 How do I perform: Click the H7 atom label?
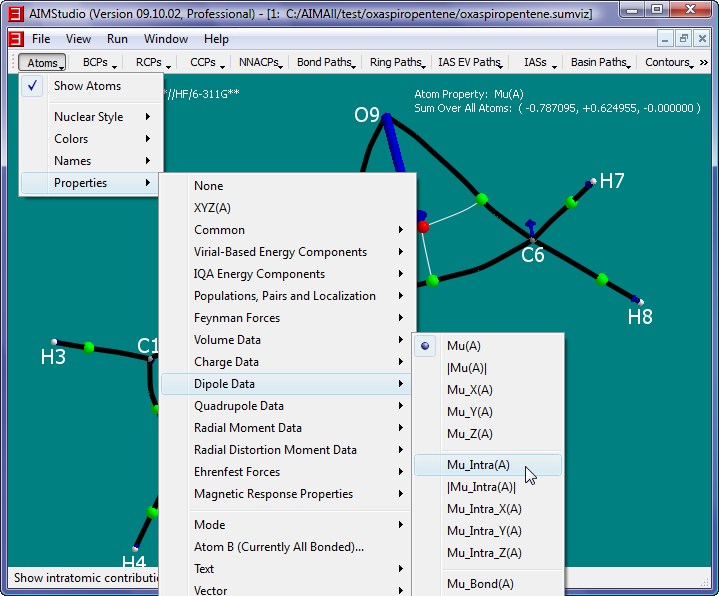tap(611, 181)
